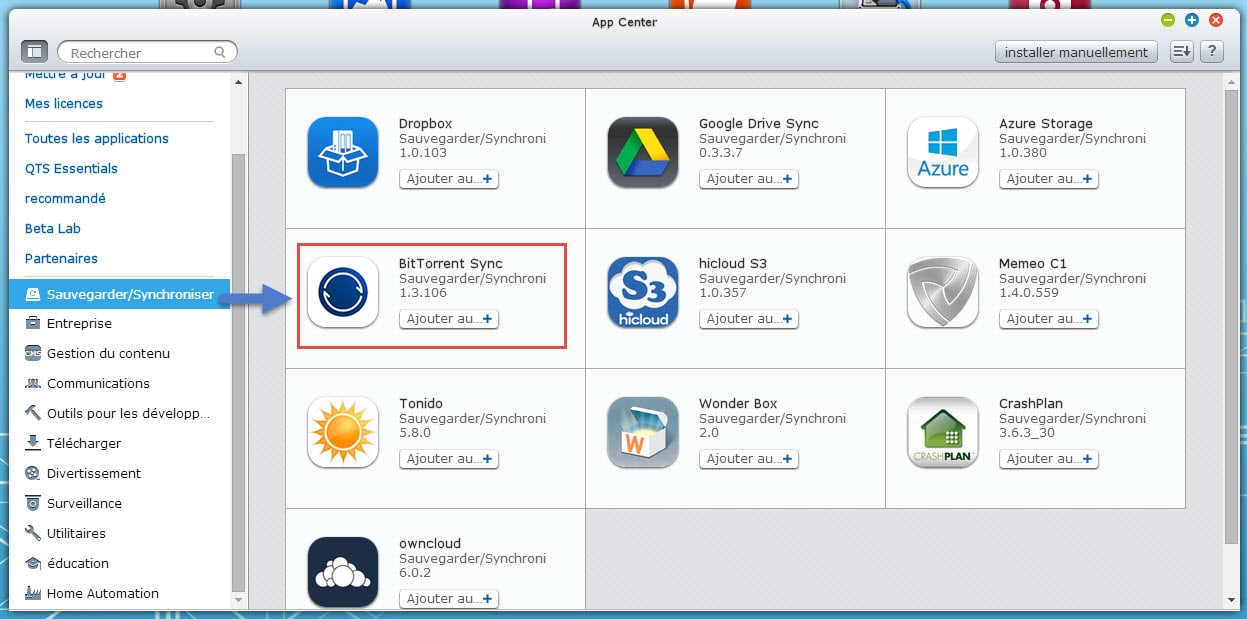Viewport: 1247px width, 619px height.
Task: Click the Wonder Box title text
Action: pyautogui.click(x=738, y=404)
